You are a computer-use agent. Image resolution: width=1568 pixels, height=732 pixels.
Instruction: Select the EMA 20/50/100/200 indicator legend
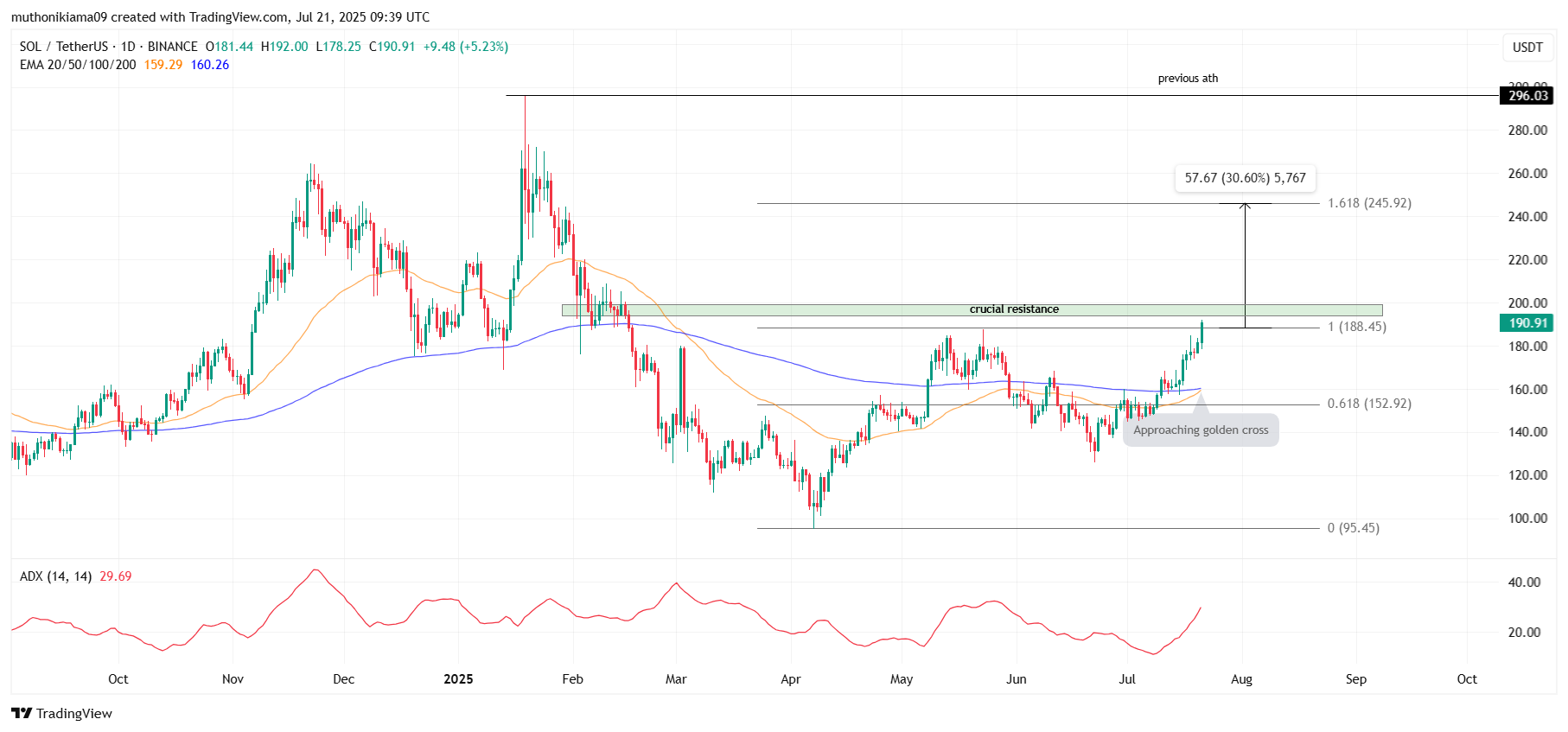pos(78,65)
